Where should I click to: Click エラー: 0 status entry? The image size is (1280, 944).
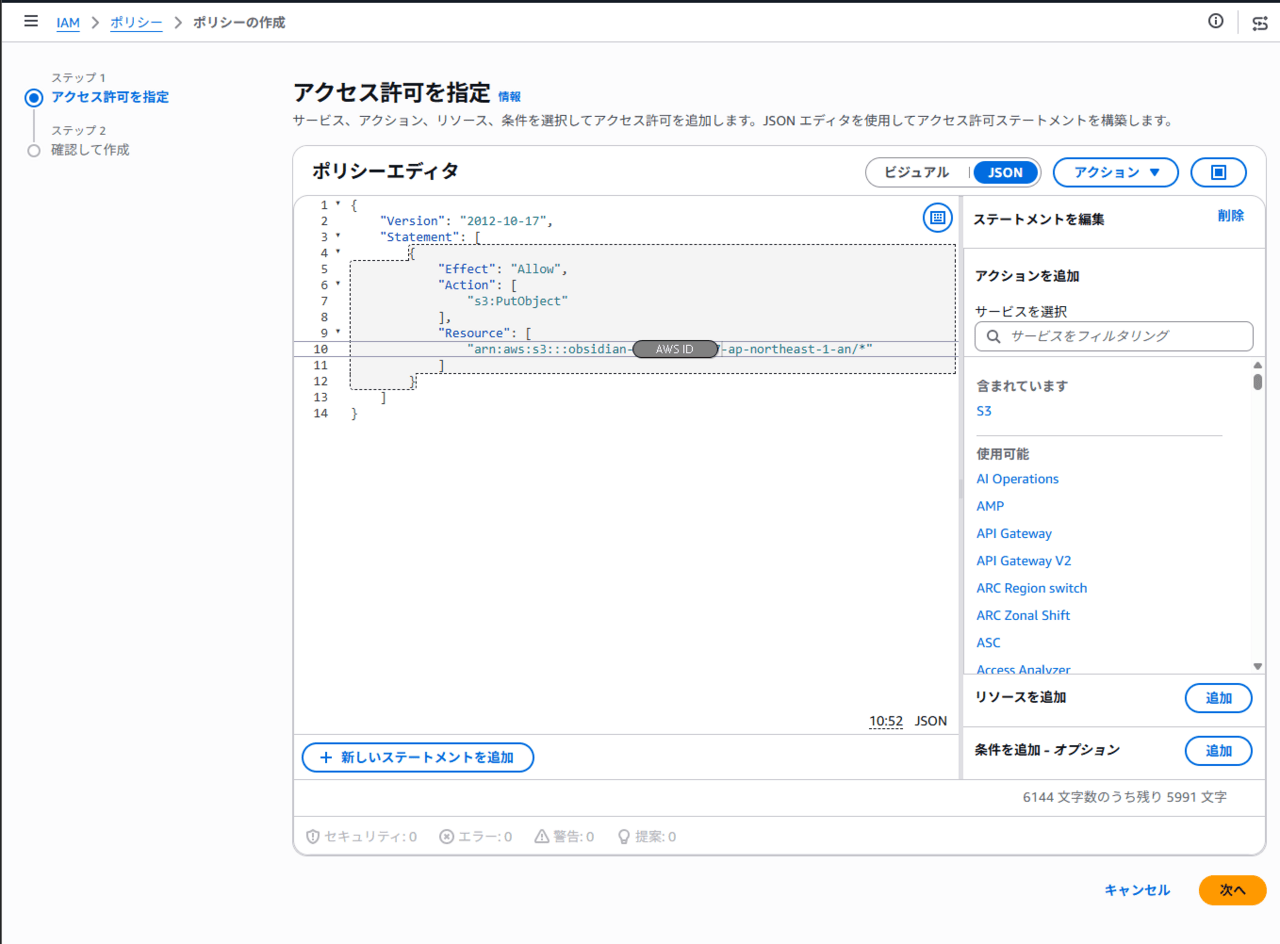[x=476, y=836]
